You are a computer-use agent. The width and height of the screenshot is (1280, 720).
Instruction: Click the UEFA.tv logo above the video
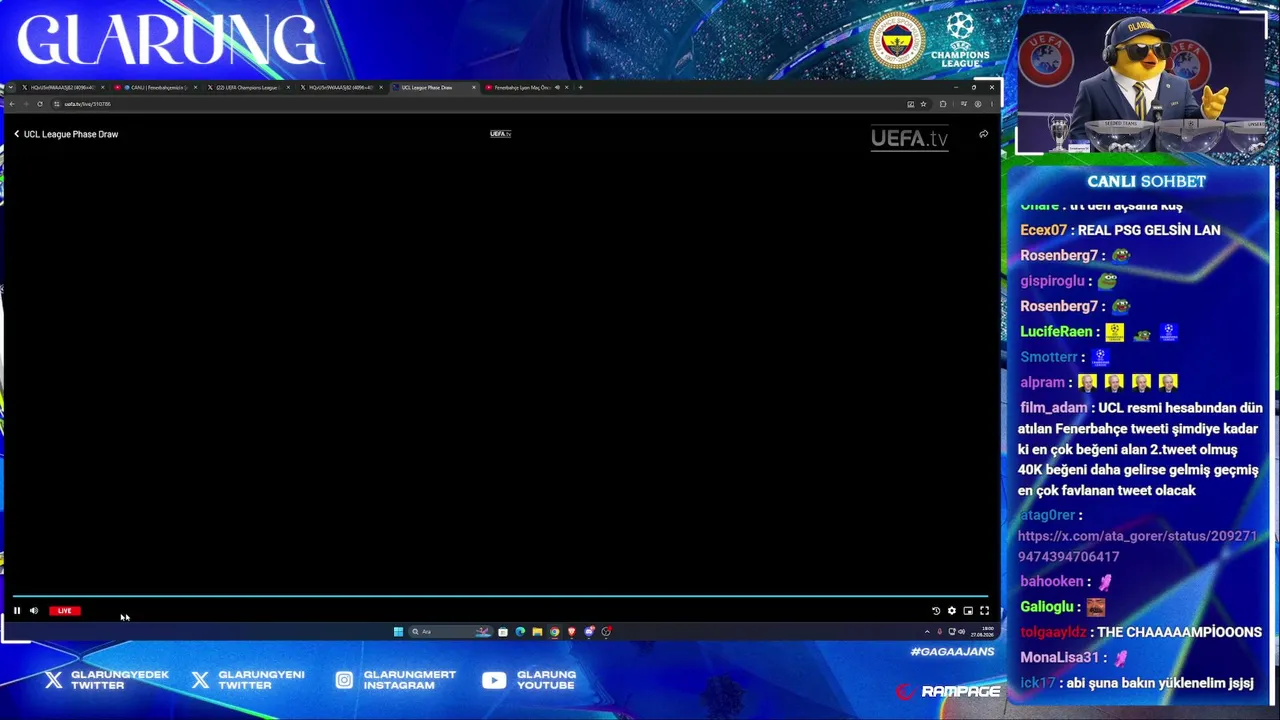point(500,134)
